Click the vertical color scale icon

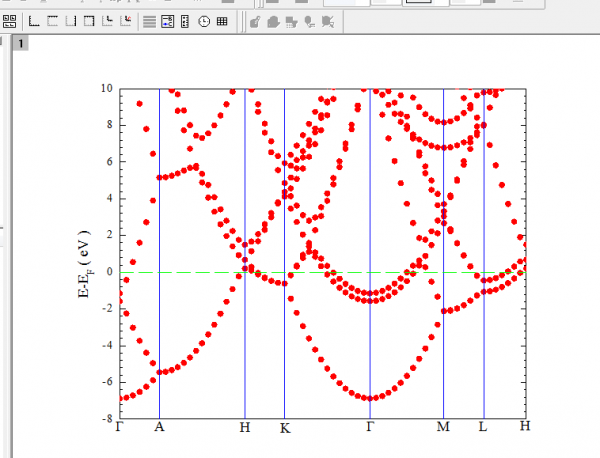(x=185, y=21)
